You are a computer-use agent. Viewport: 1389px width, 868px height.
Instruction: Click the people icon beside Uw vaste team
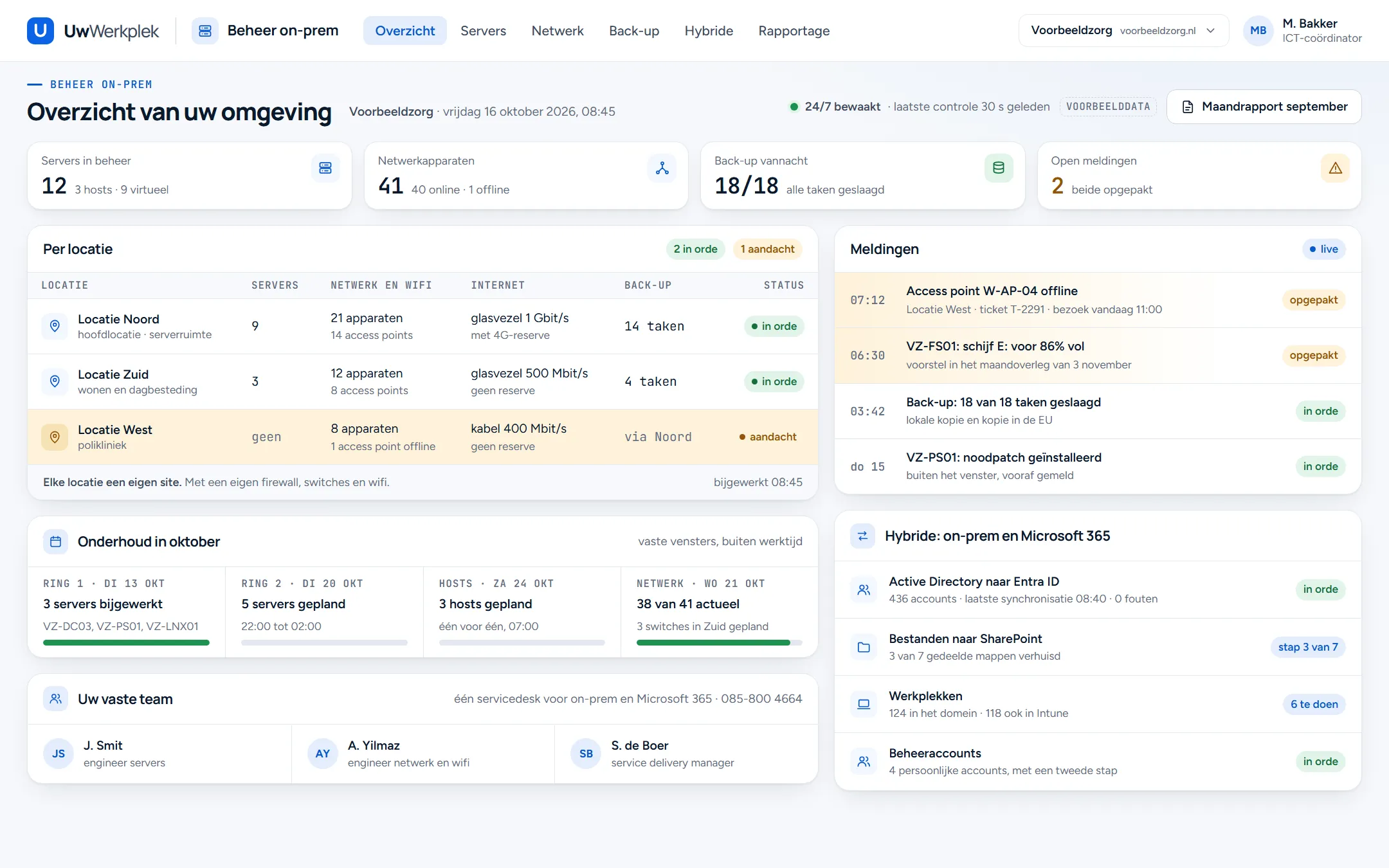56,699
